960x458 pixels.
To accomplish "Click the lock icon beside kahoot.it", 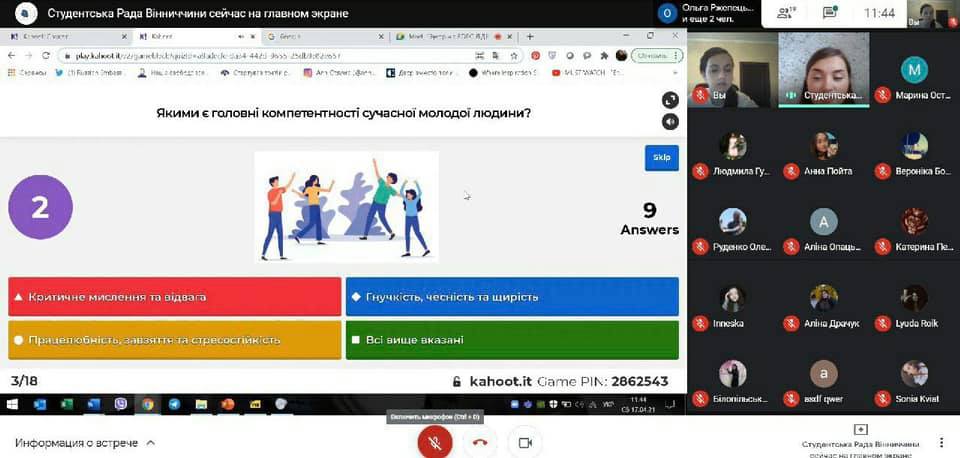I will pos(456,382).
